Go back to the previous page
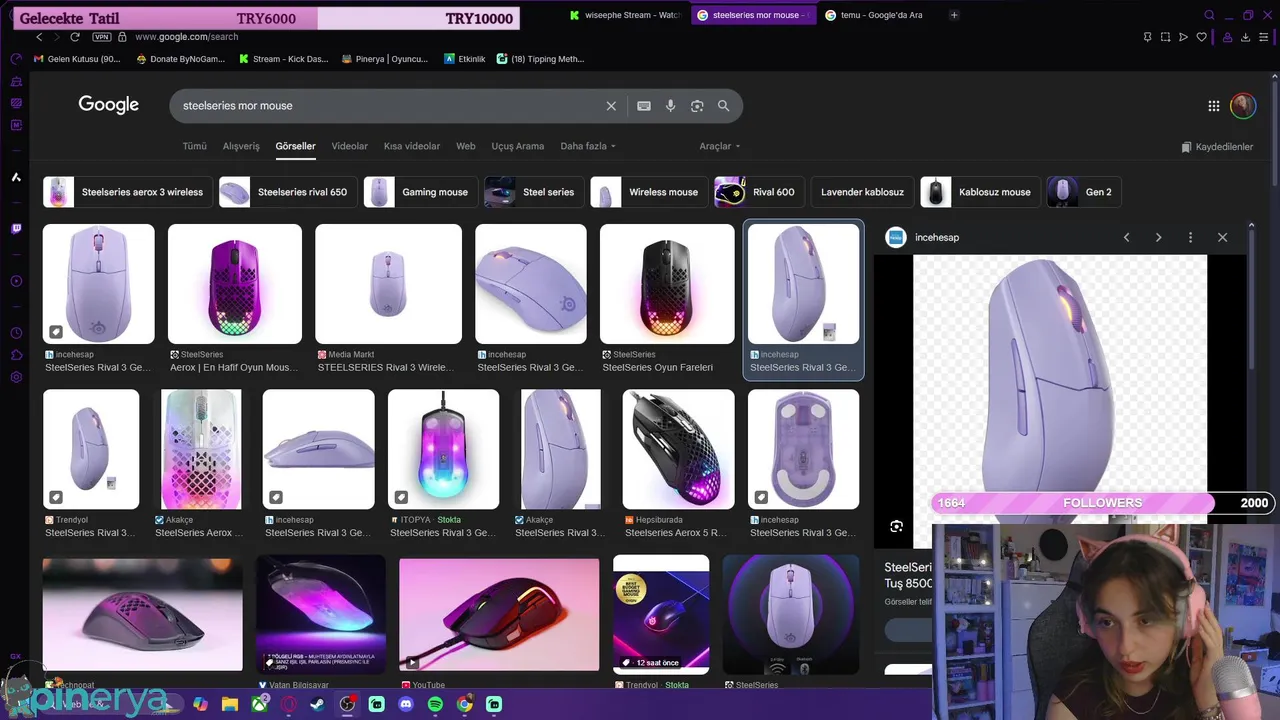 [39, 37]
